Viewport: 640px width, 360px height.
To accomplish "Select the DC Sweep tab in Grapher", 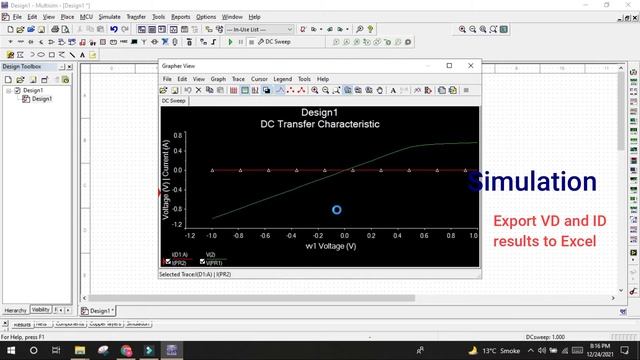I will click(173, 101).
